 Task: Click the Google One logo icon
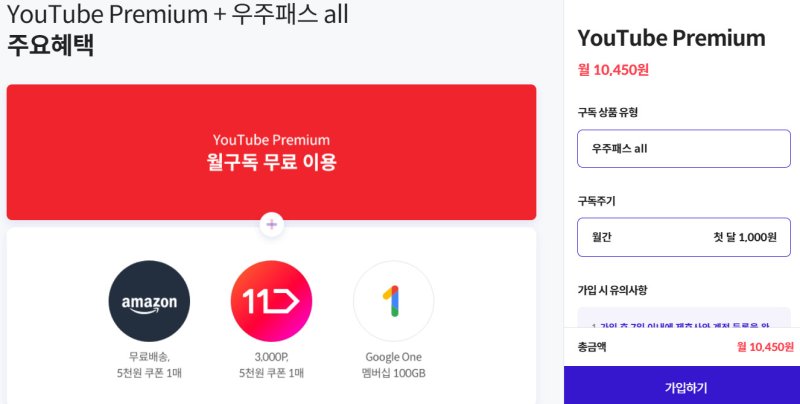393,301
